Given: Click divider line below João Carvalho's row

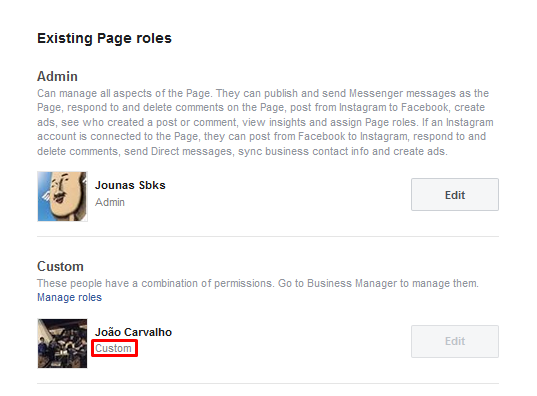Looking at the screenshot, I should click(268, 384).
